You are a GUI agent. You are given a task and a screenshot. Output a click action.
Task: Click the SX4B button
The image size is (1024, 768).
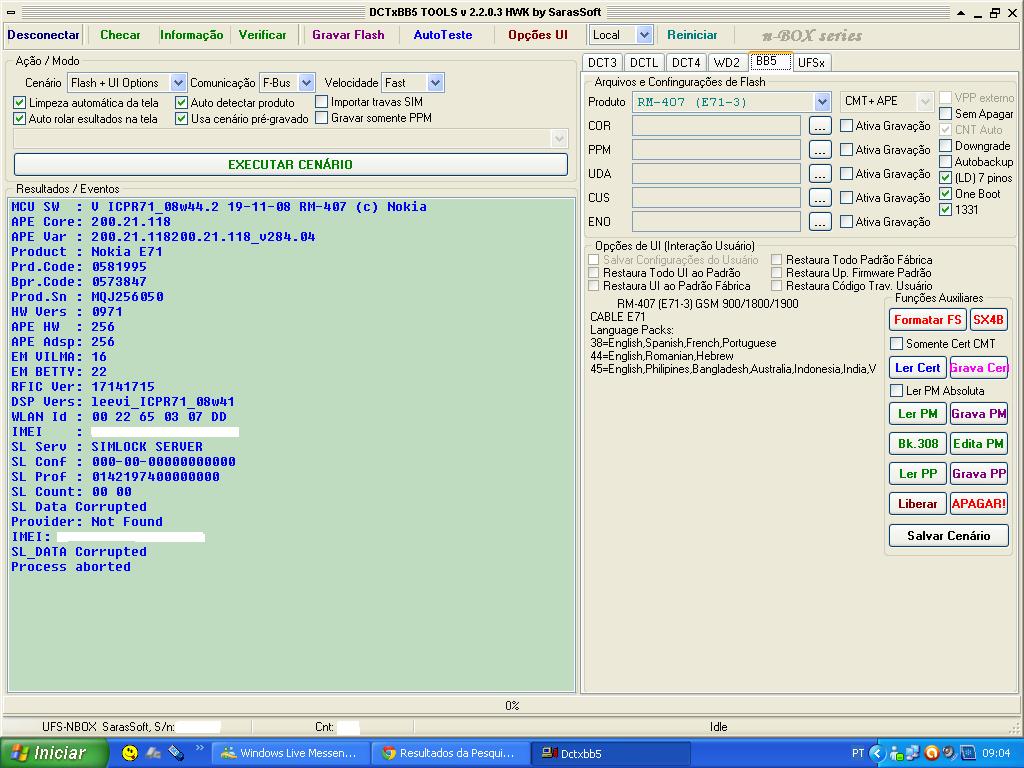click(x=988, y=320)
